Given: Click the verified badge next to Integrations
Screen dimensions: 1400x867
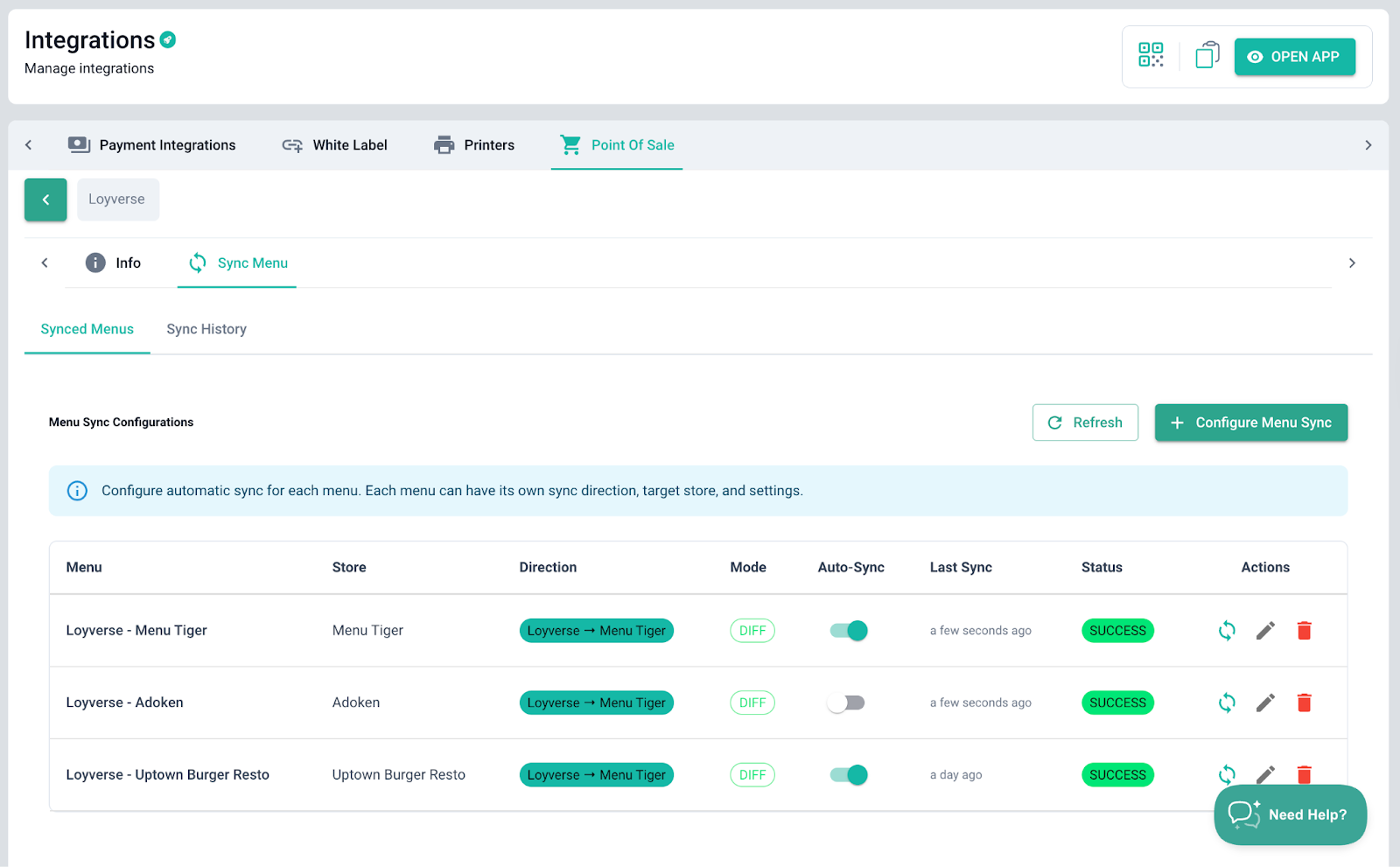Looking at the screenshot, I should click(168, 39).
